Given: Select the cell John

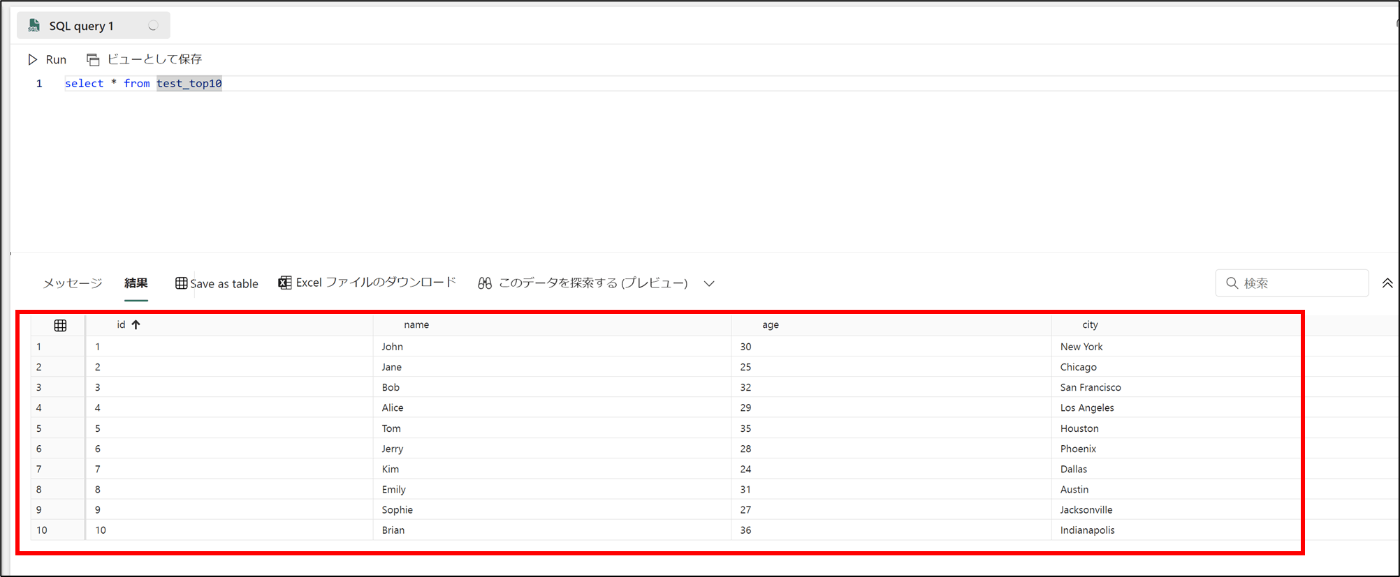Looking at the screenshot, I should (x=552, y=347).
